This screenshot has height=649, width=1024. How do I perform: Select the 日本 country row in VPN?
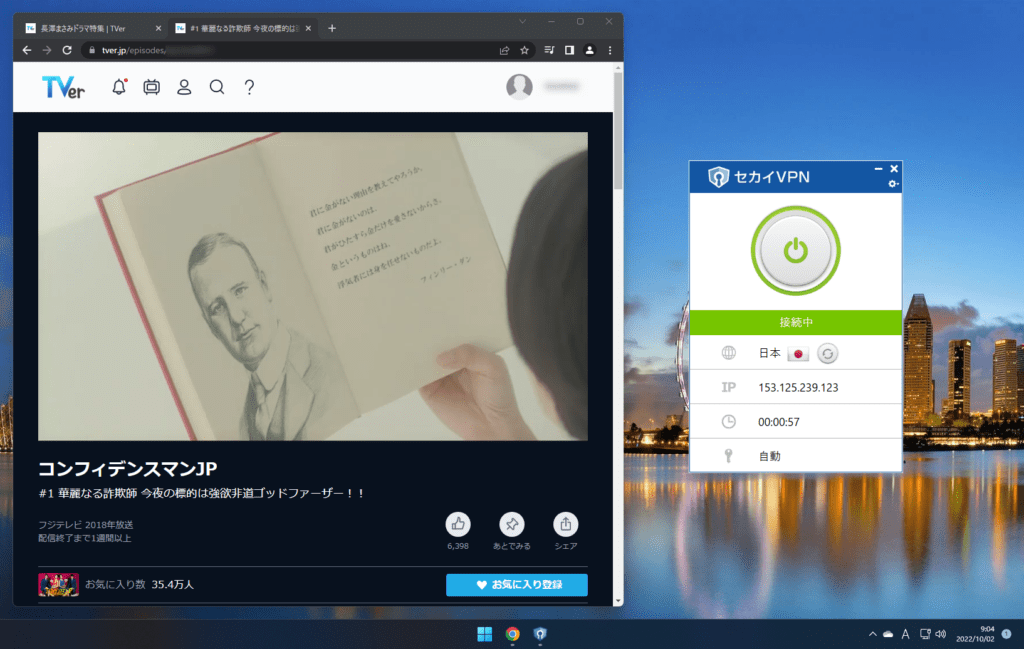coord(795,353)
